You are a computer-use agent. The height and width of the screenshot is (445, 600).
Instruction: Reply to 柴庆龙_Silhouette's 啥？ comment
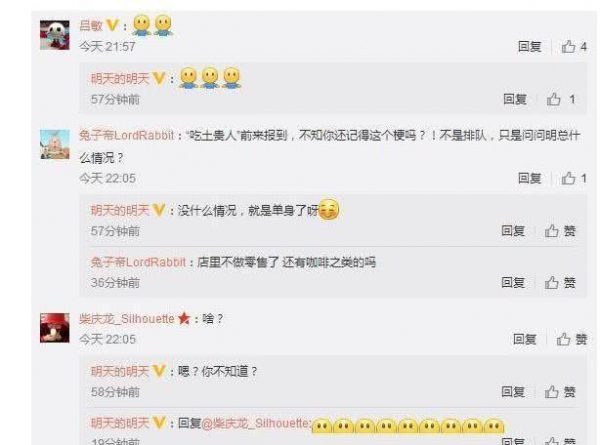pyautogui.click(x=525, y=339)
